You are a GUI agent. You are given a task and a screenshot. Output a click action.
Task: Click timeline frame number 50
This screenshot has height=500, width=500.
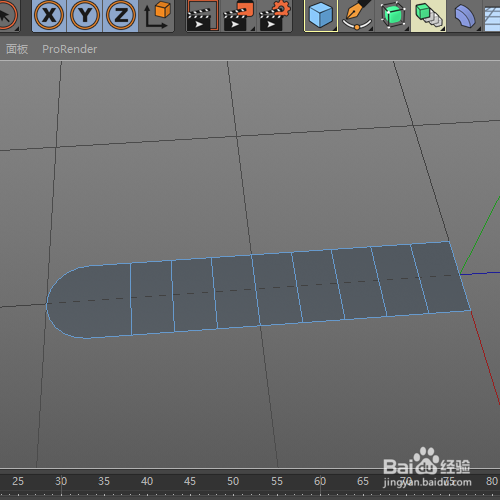233,481
